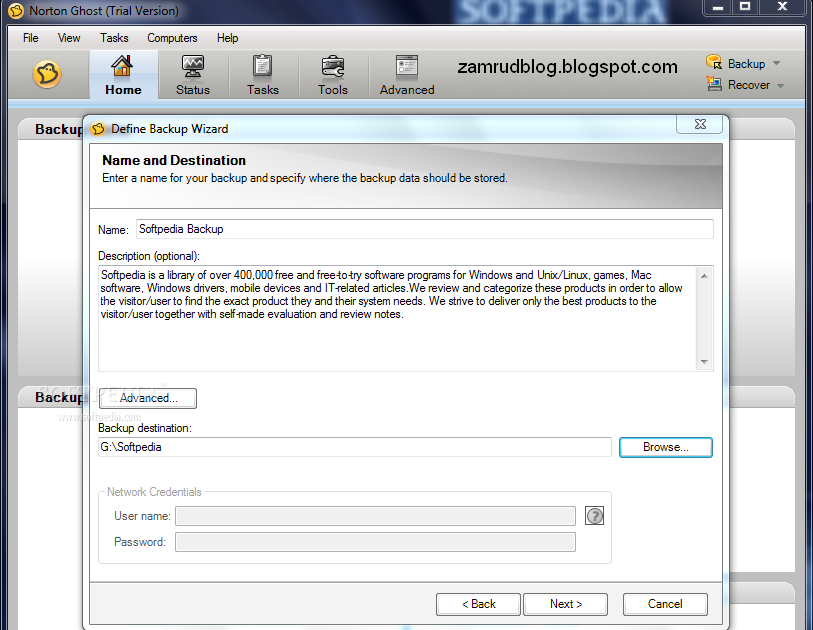Cancel the backup wizard

tap(665, 604)
